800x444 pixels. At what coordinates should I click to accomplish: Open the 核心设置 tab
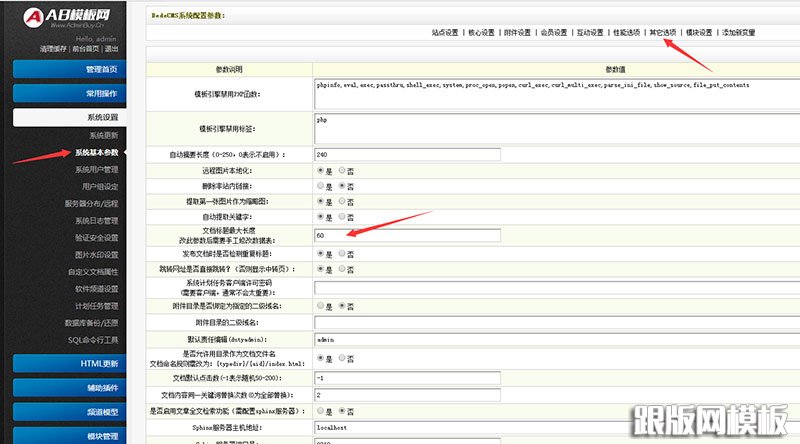pos(481,32)
